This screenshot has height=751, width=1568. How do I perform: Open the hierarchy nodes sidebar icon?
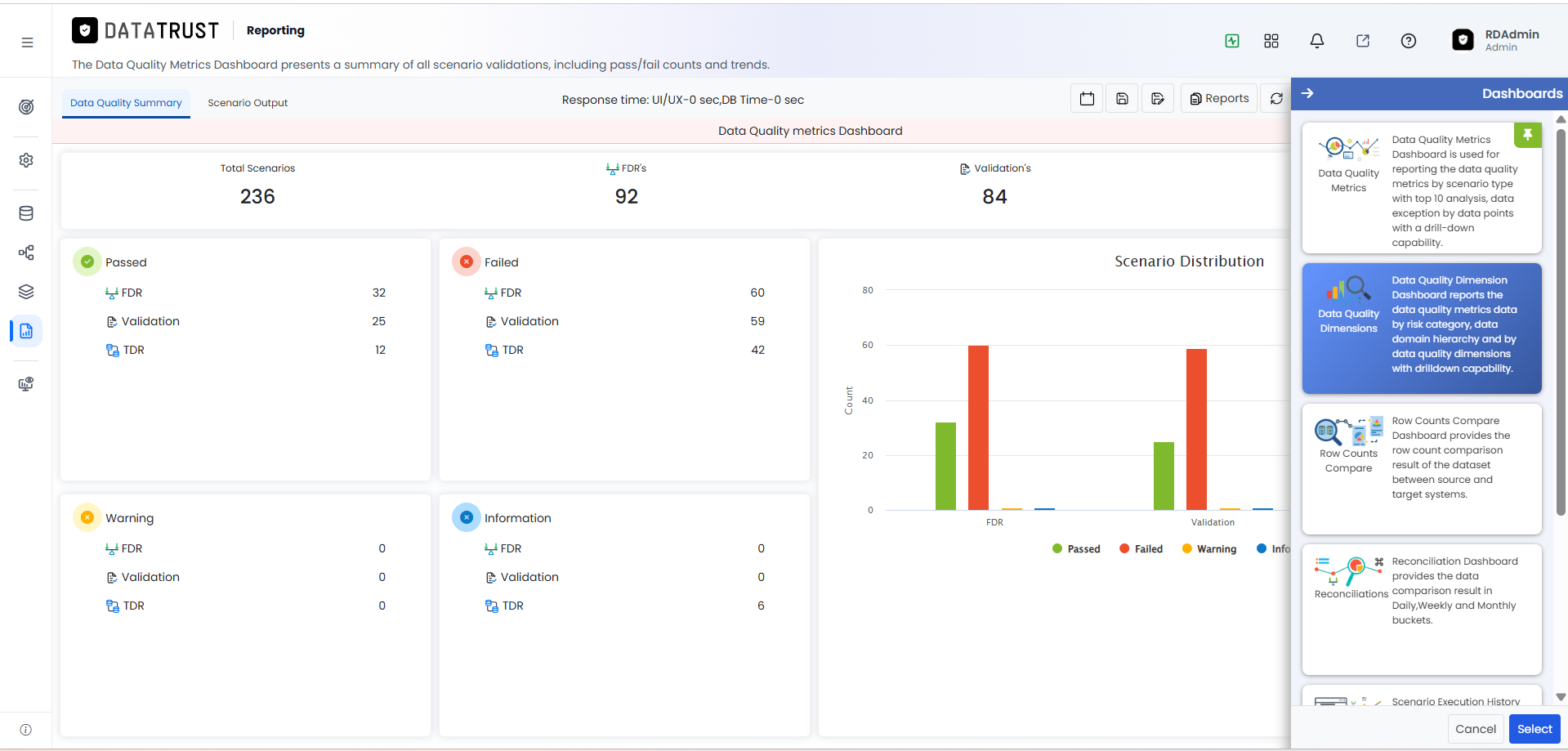coord(26,253)
